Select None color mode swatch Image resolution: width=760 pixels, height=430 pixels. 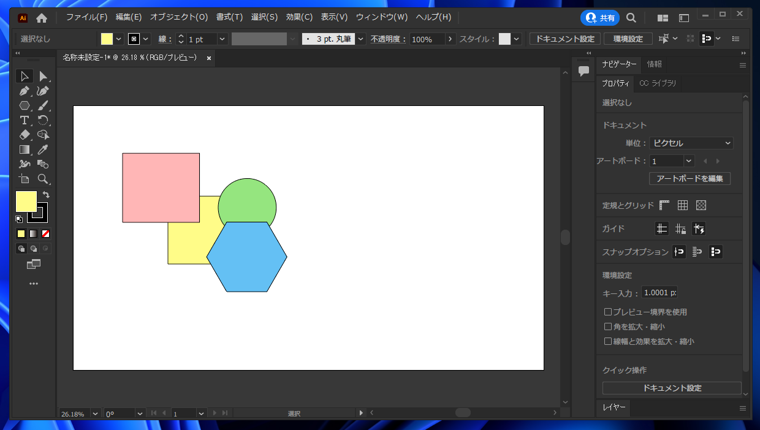(x=46, y=234)
